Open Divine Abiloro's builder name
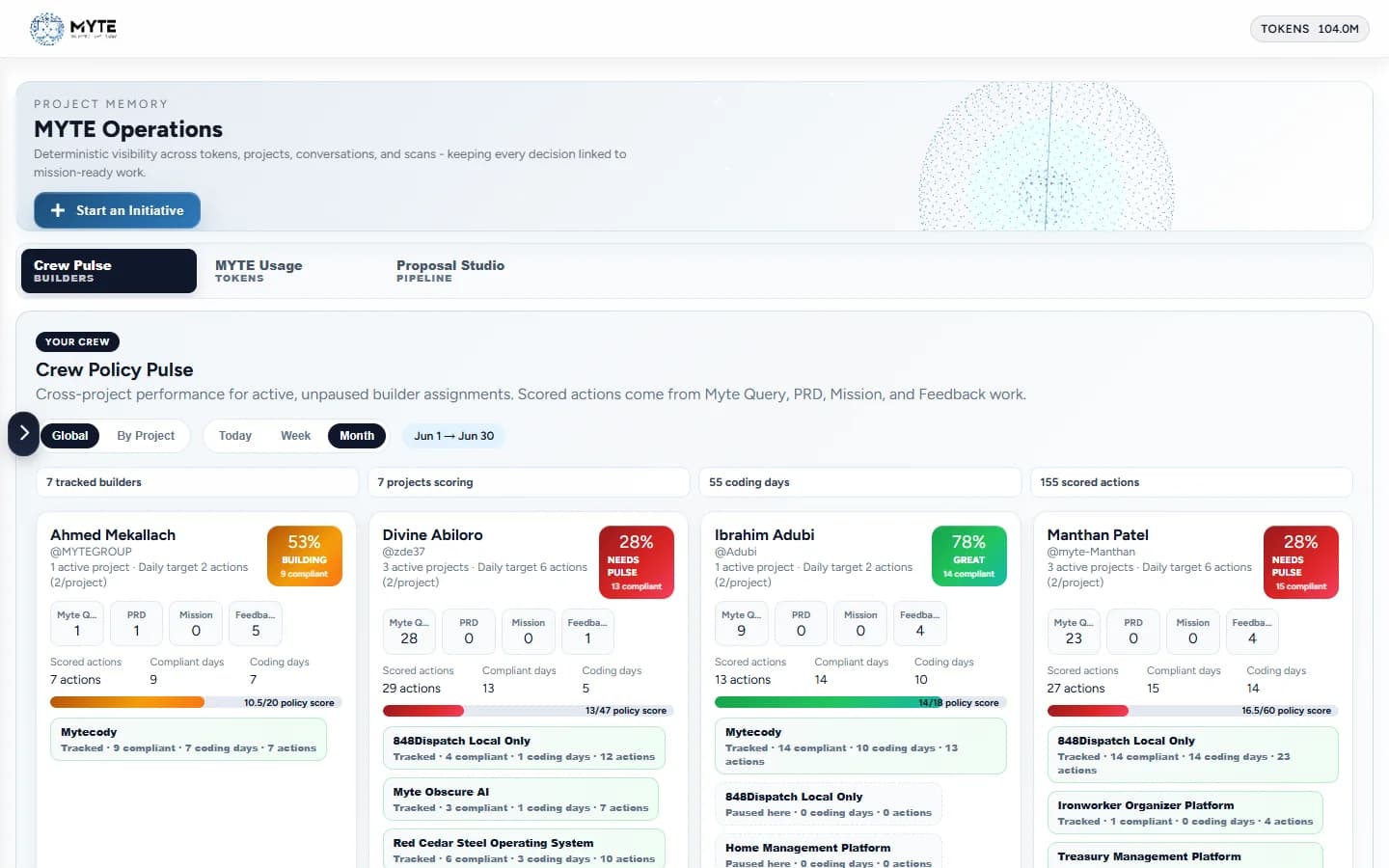Screen dimensions: 1389x868 [432, 535]
